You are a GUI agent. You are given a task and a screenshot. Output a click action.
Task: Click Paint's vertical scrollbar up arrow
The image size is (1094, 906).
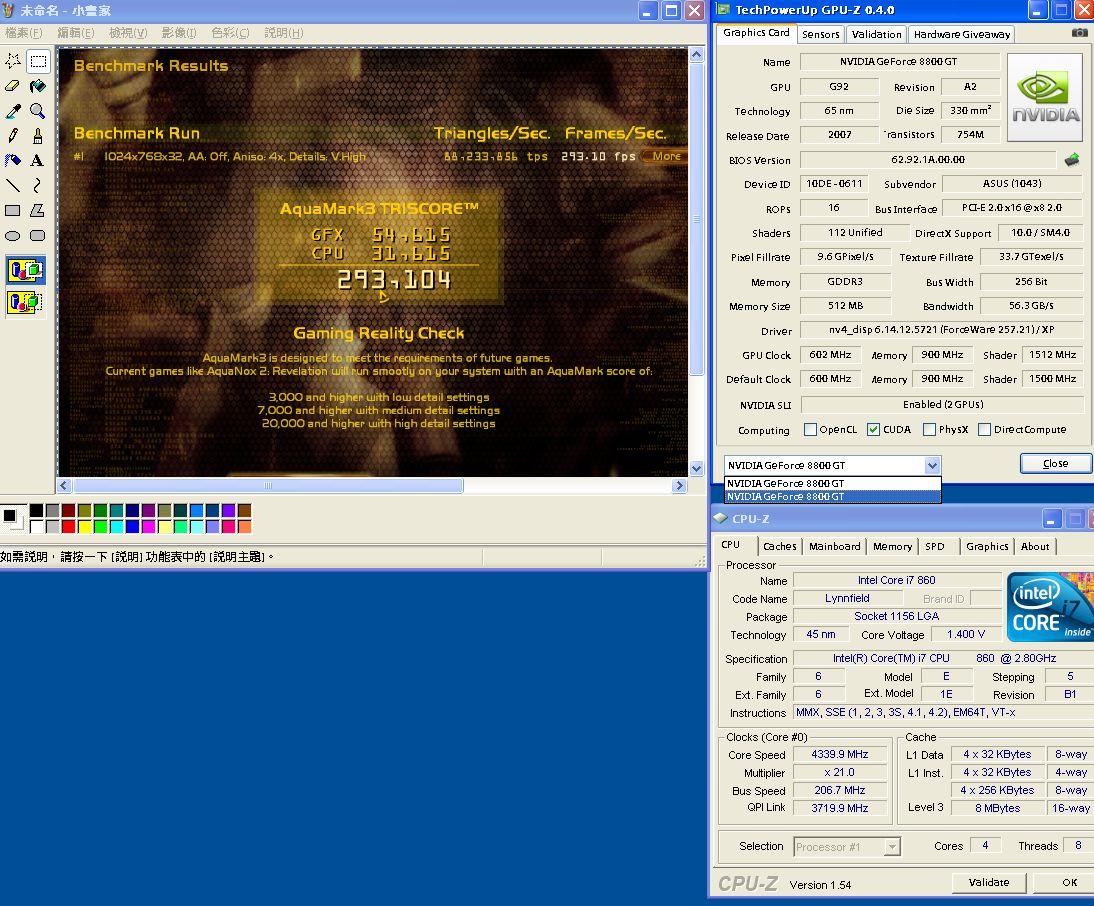click(x=696, y=54)
